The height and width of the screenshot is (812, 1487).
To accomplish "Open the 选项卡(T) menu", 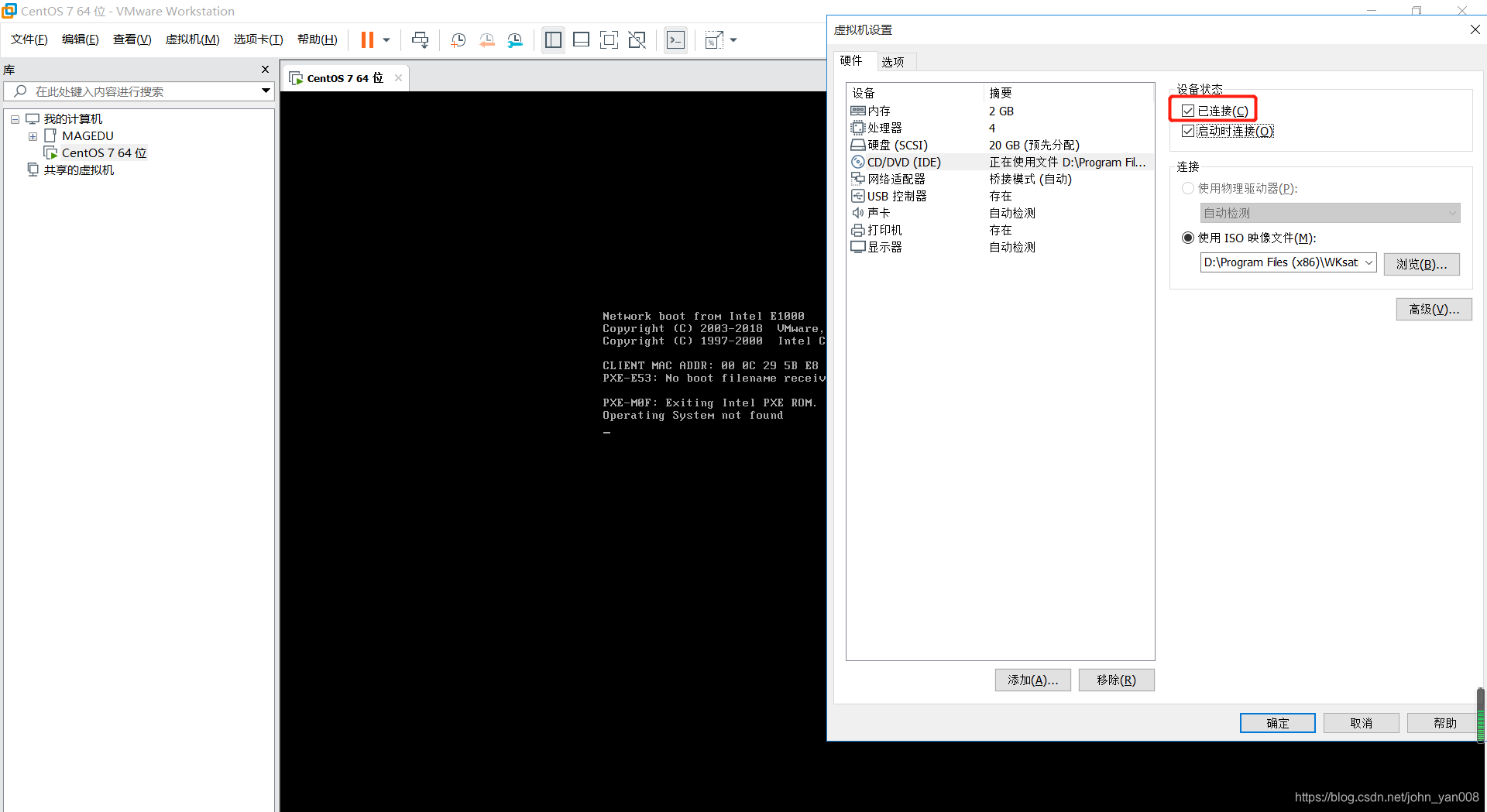I will pos(259,39).
